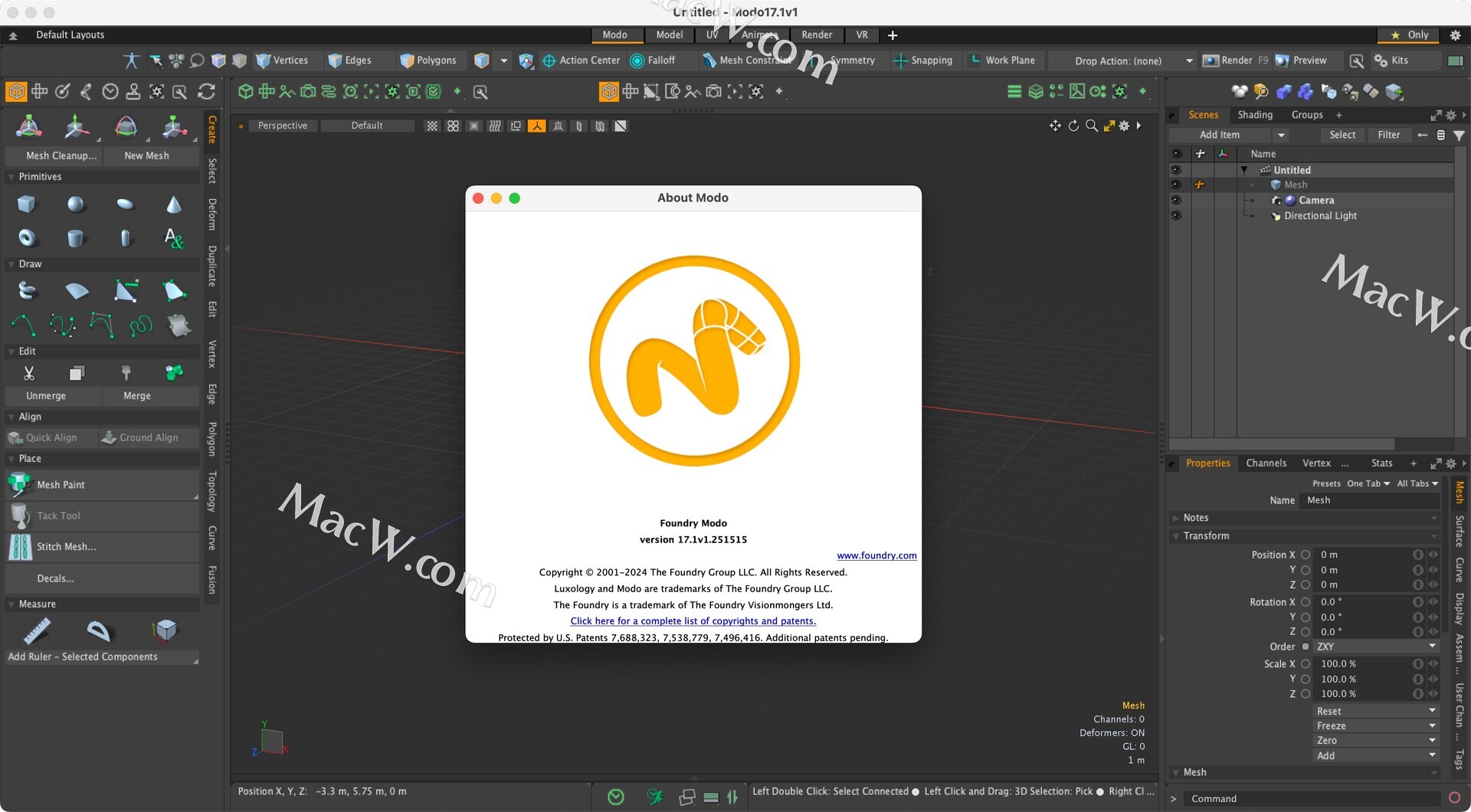Viewport: 1471px width, 812px height.
Task: Click the Work Plane button
Action: [x=1001, y=61]
